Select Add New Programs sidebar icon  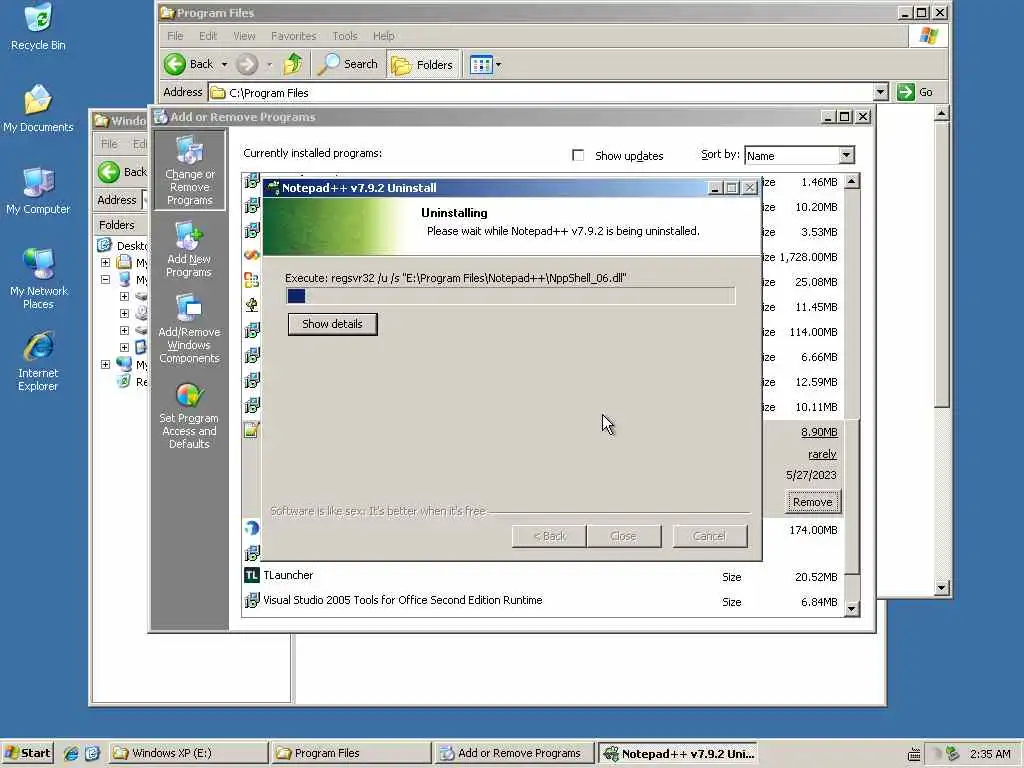click(189, 249)
